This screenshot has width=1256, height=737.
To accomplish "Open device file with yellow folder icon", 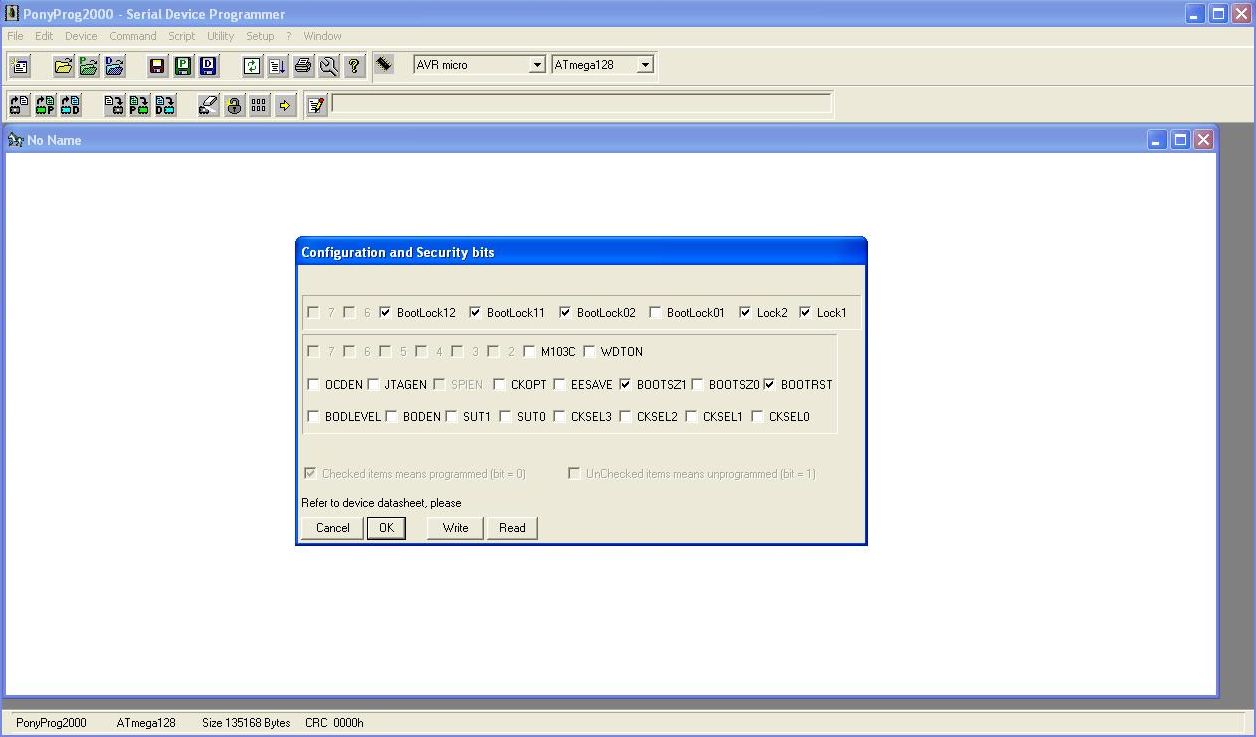I will (x=63, y=66).
